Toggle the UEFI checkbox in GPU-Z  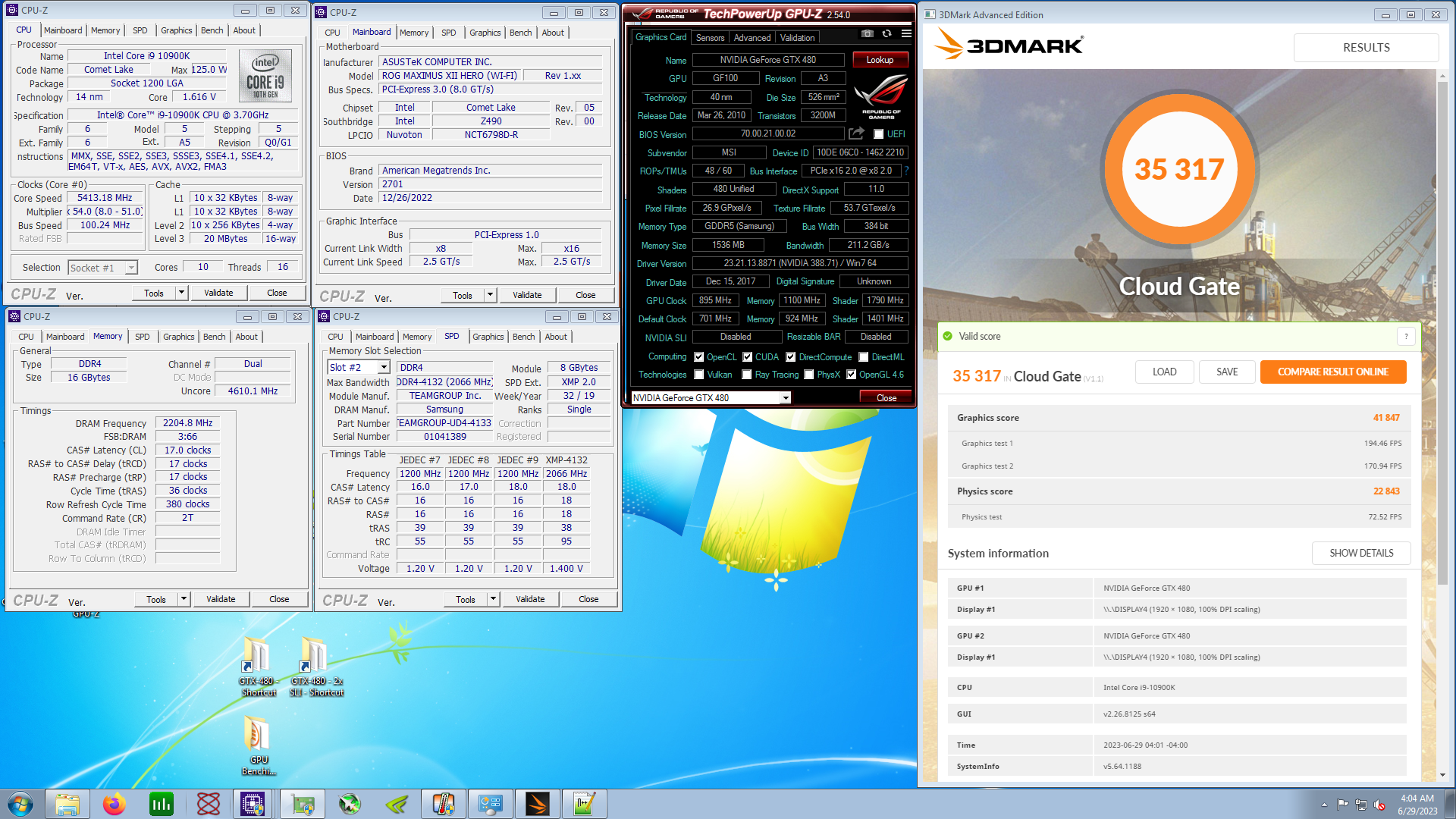[878, 134]
